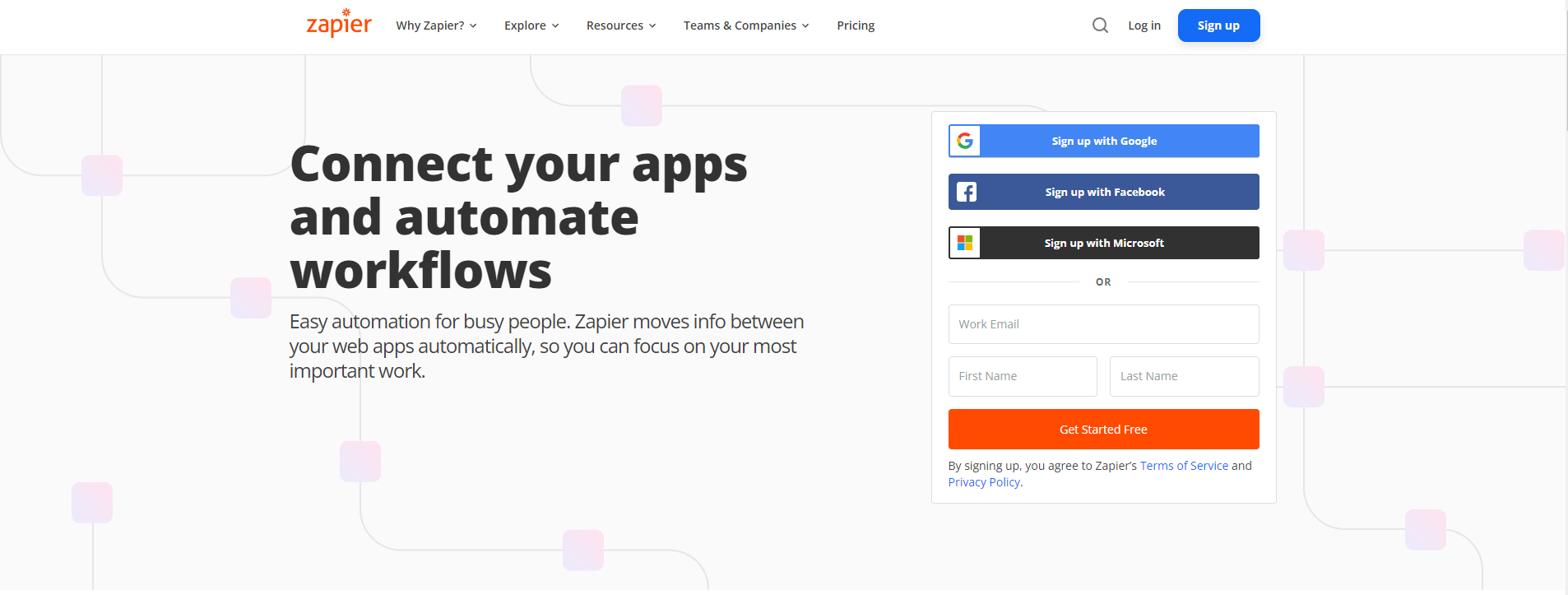Click the Log in link

[x=1144, y=26]
